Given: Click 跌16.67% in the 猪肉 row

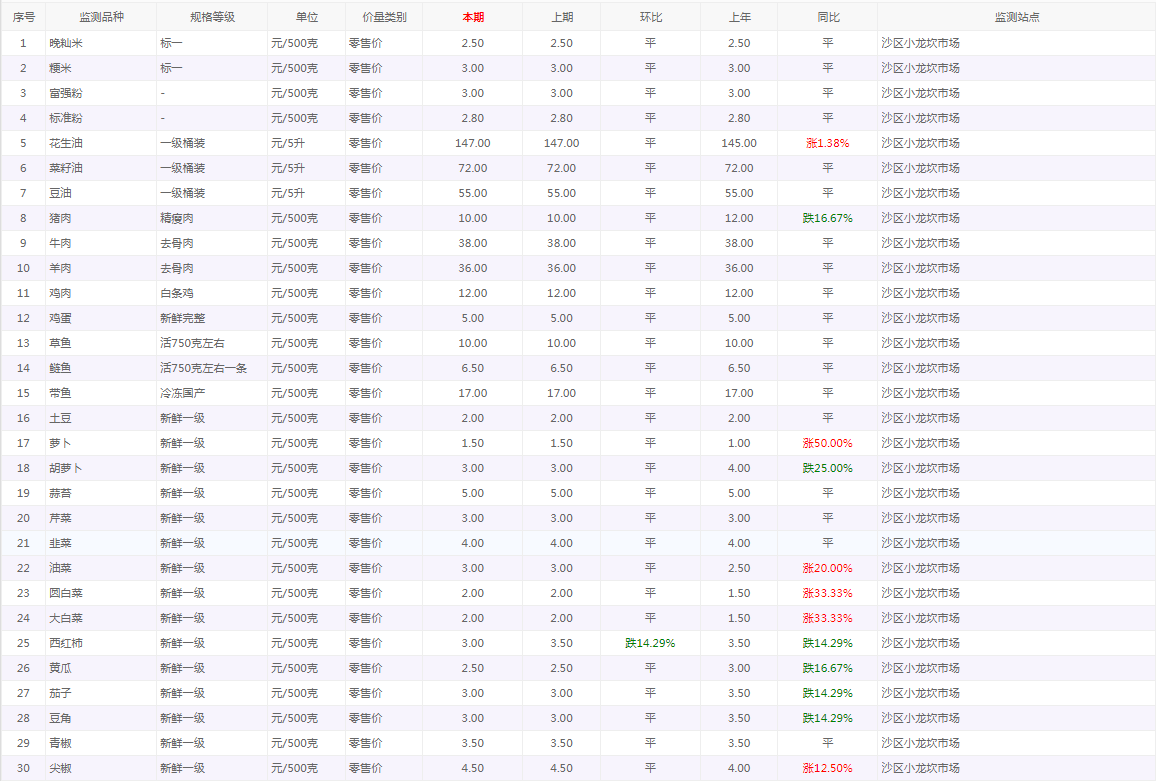Looking at the screenshot, I should pyautogui.click(x=828, y=219).
